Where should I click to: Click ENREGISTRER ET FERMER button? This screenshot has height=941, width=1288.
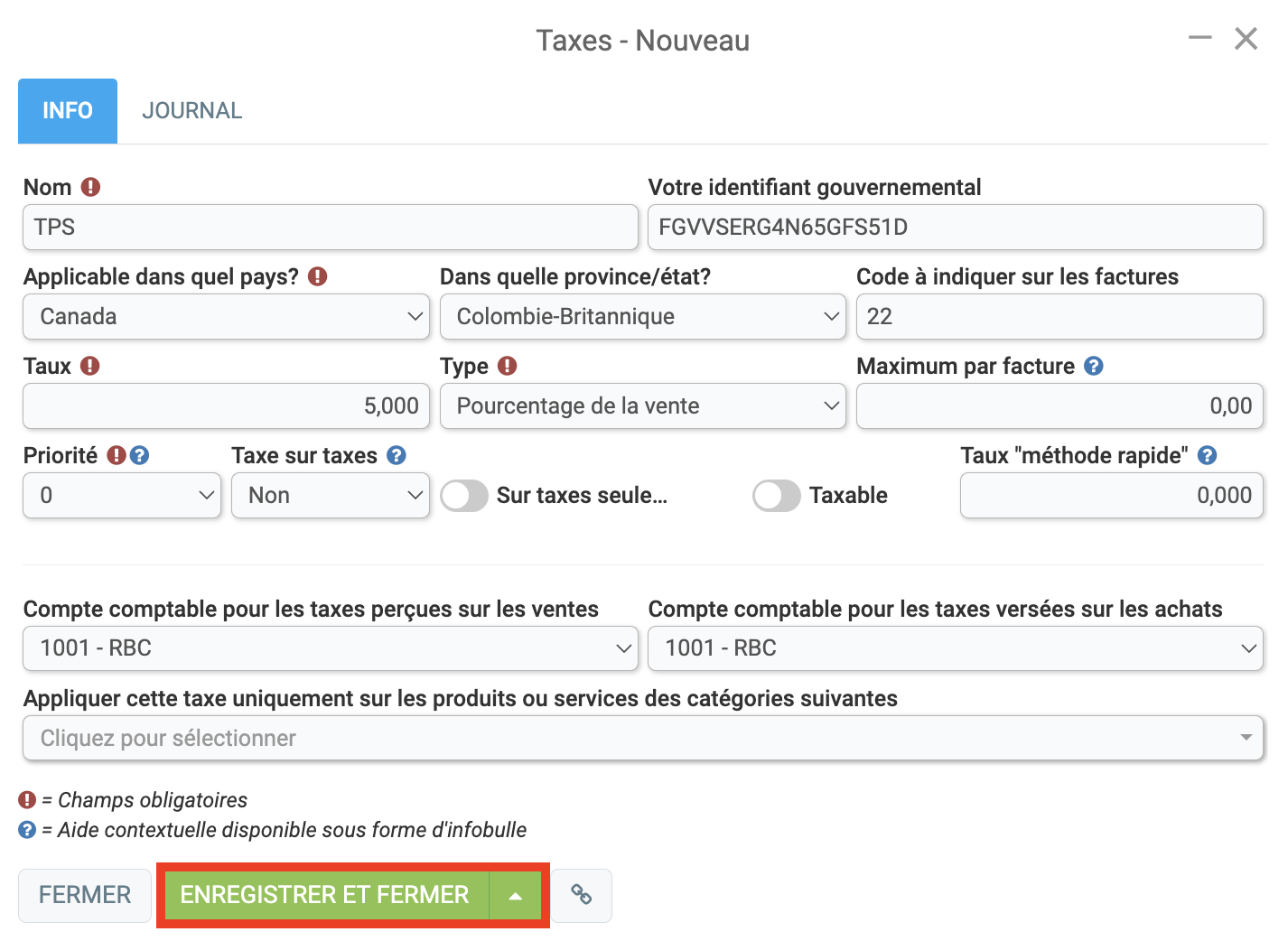pyautogui.click(x=325, y=895)
